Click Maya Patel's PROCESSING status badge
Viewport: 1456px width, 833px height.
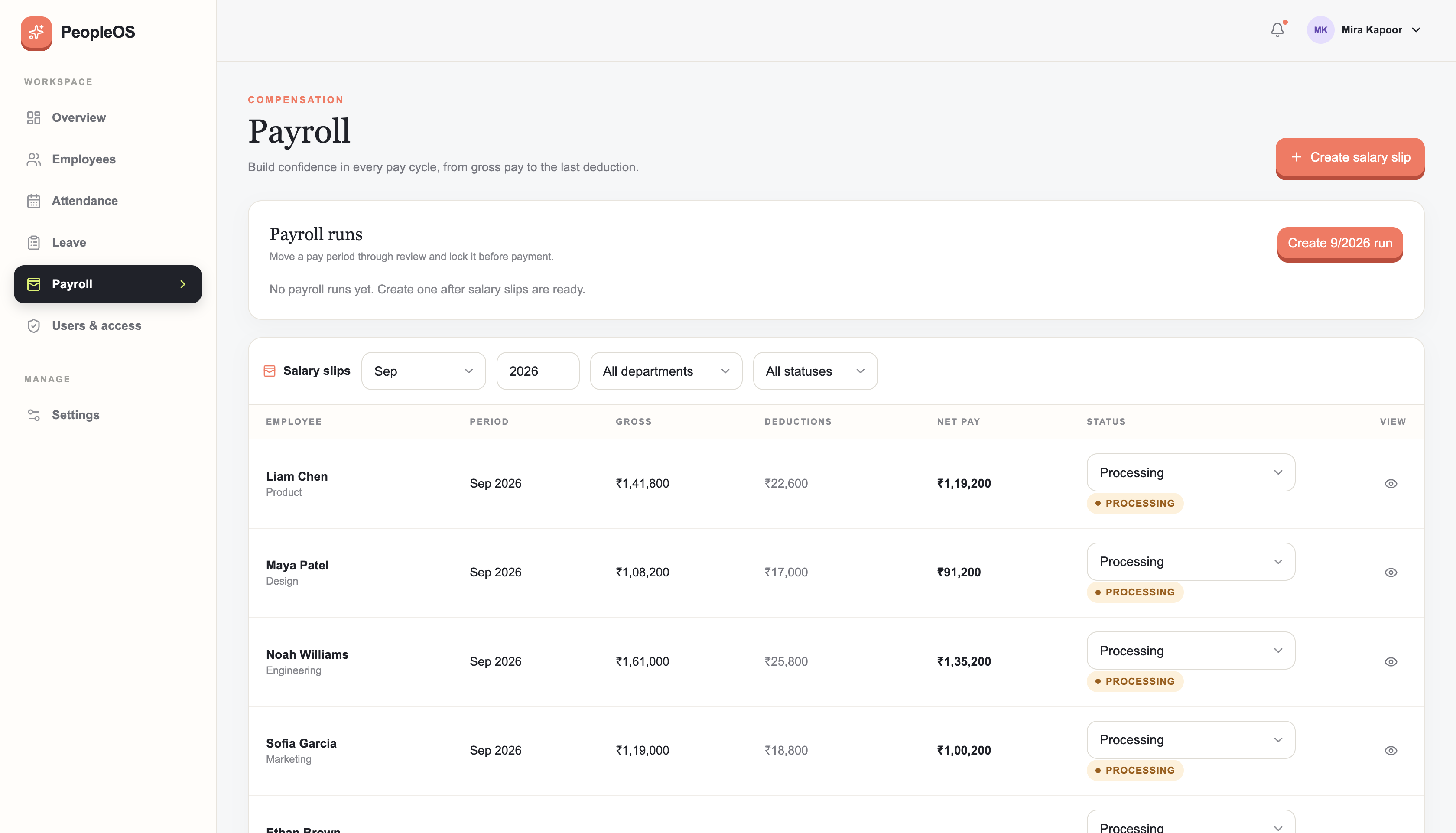(x=1134, y=592)
